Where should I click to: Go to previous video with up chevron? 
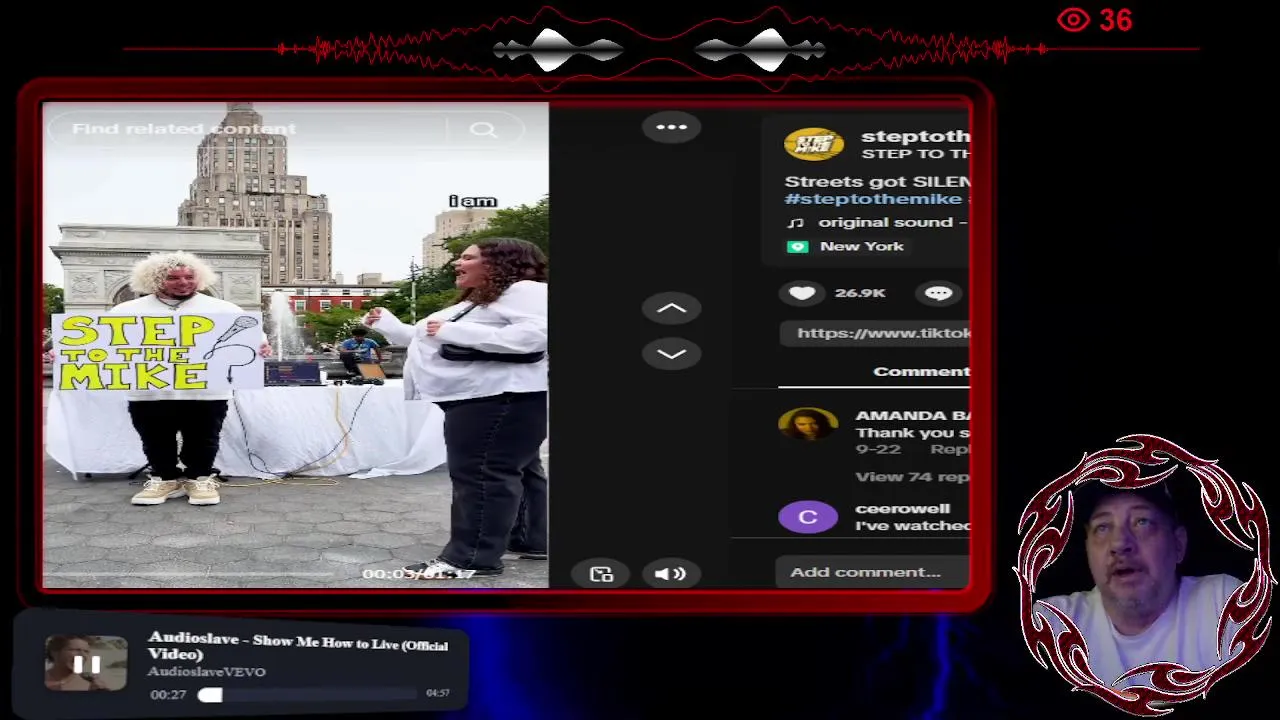(x=671, y=309)
